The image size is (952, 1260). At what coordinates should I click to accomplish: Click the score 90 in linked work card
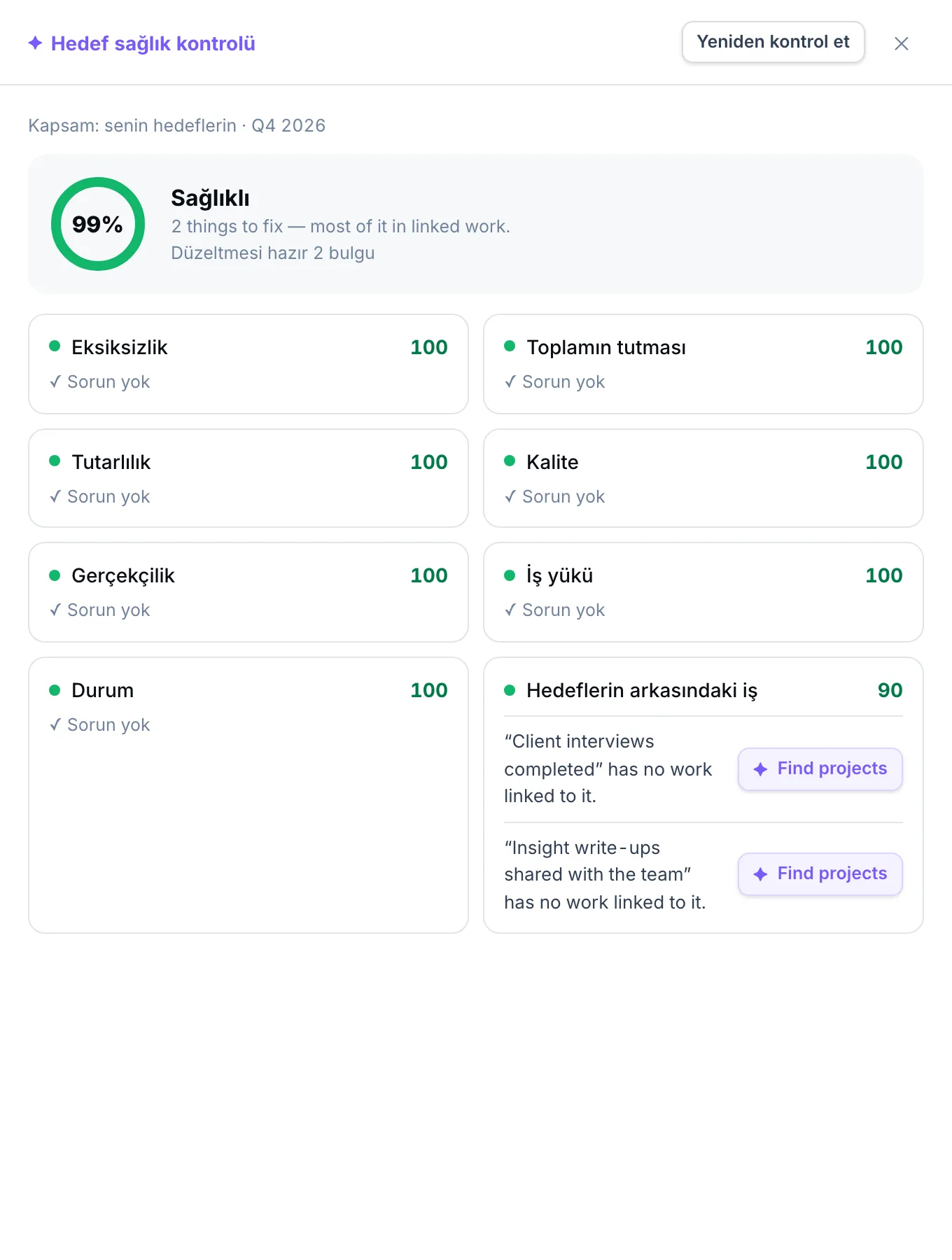coord(890,690)
